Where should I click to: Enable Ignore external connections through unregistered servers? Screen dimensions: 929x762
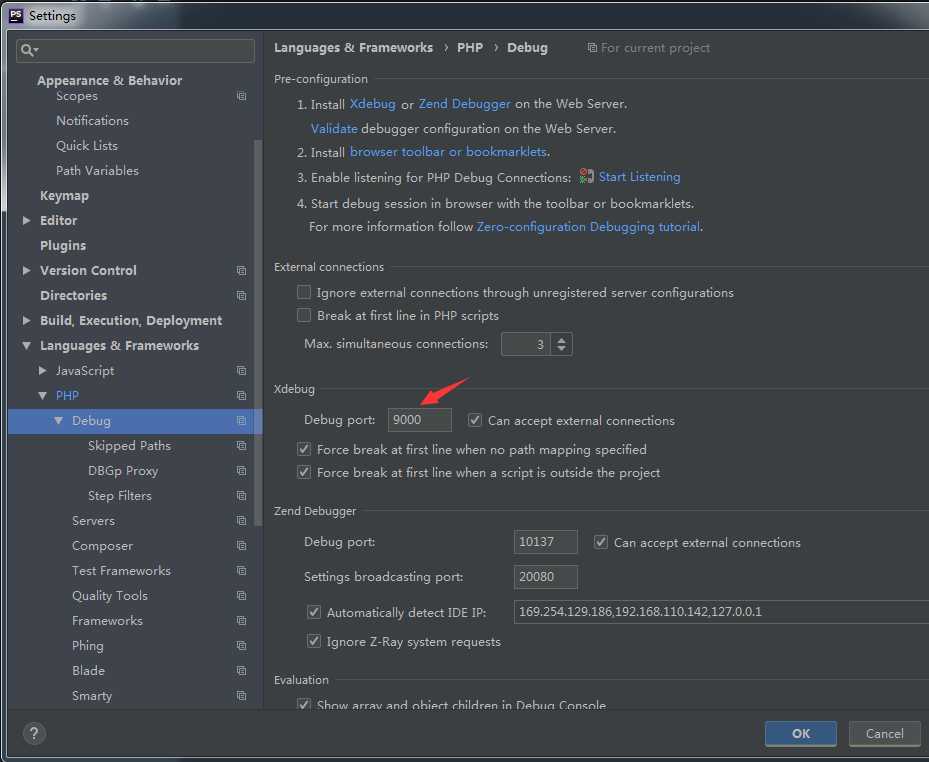(x=304, y=292)
